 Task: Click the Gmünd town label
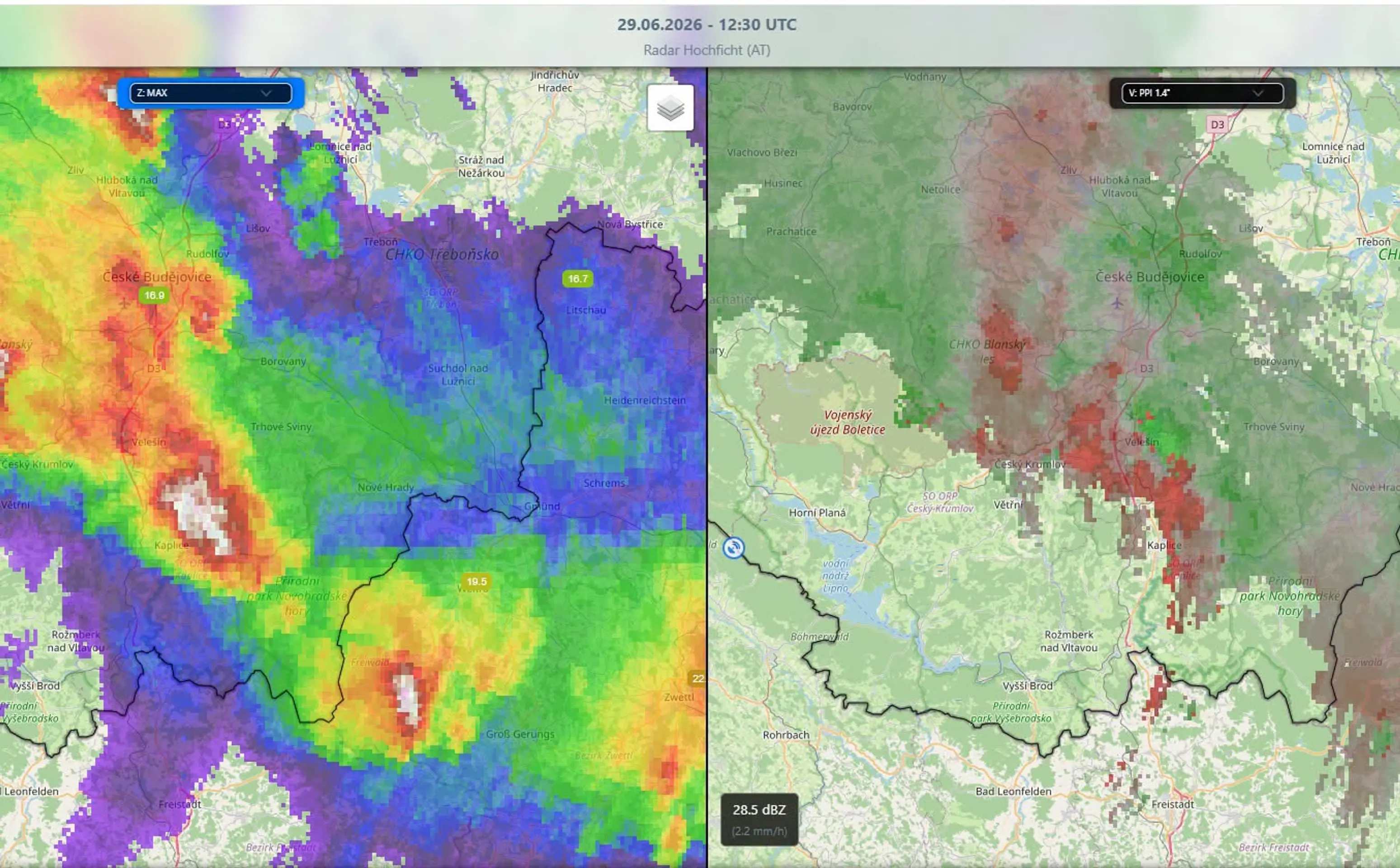tap(542, 506)
